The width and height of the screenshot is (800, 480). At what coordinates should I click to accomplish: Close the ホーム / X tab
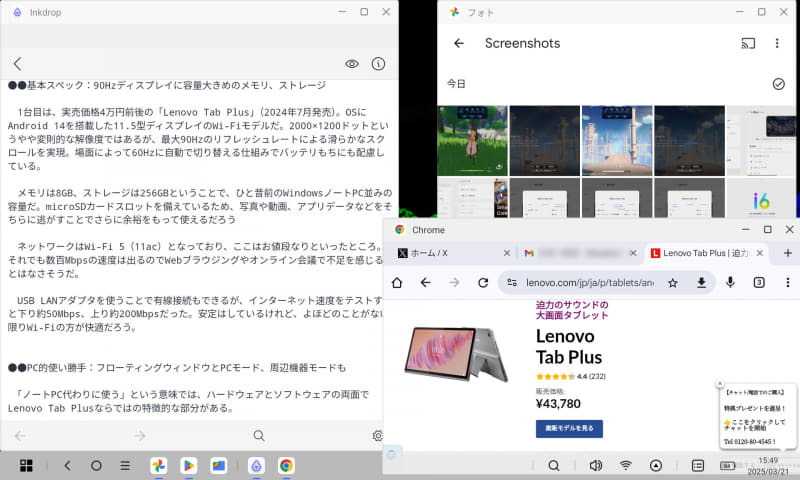(x=507, y=253)
